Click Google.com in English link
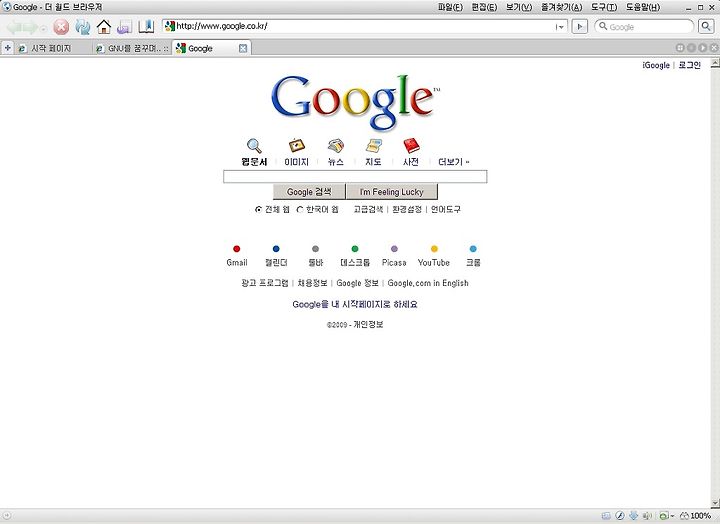Image resolution: width=720 pixels, height=524 pixels. click(x=428, y=283)
